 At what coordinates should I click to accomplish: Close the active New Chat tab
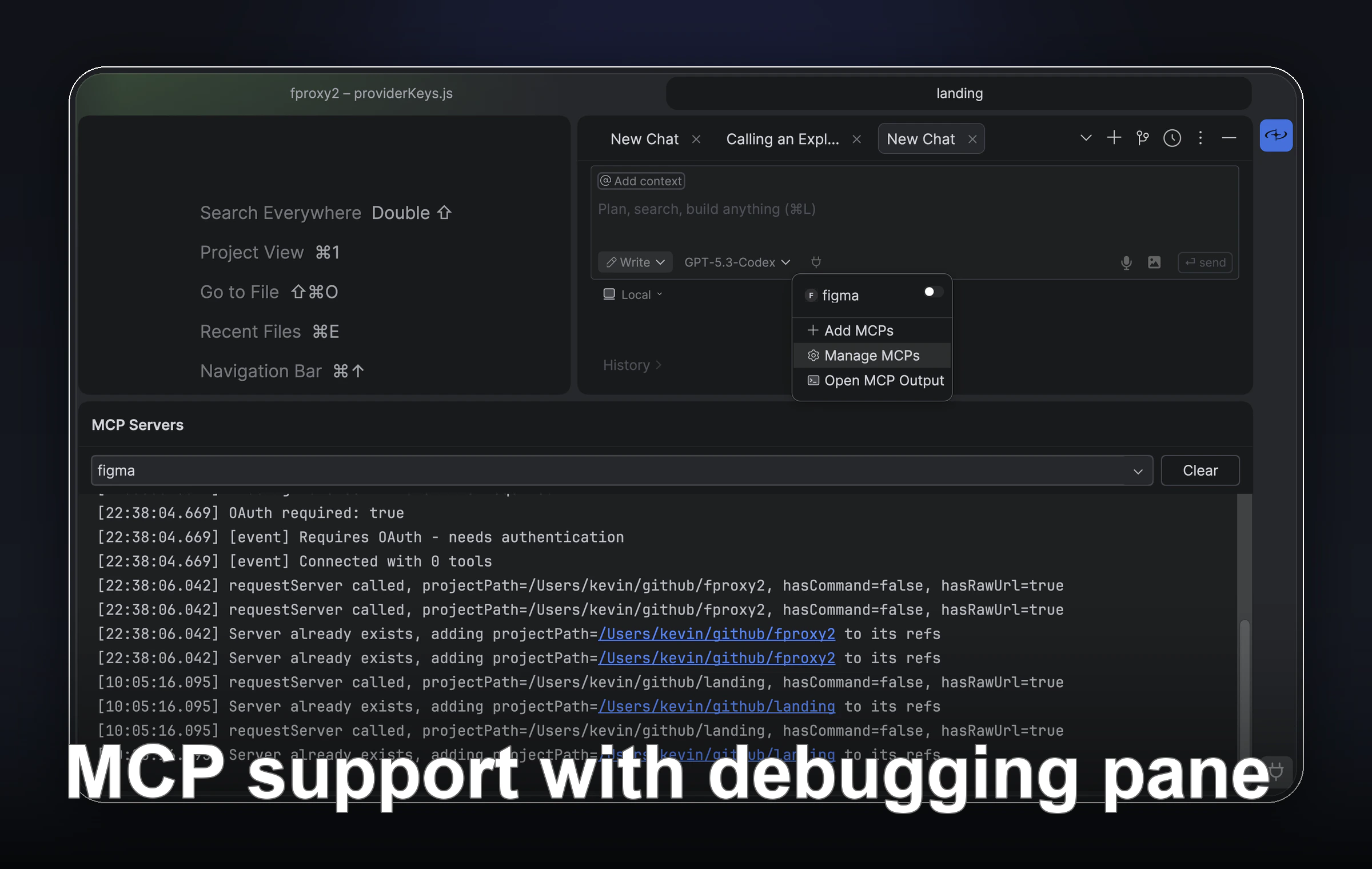point(972,139)
